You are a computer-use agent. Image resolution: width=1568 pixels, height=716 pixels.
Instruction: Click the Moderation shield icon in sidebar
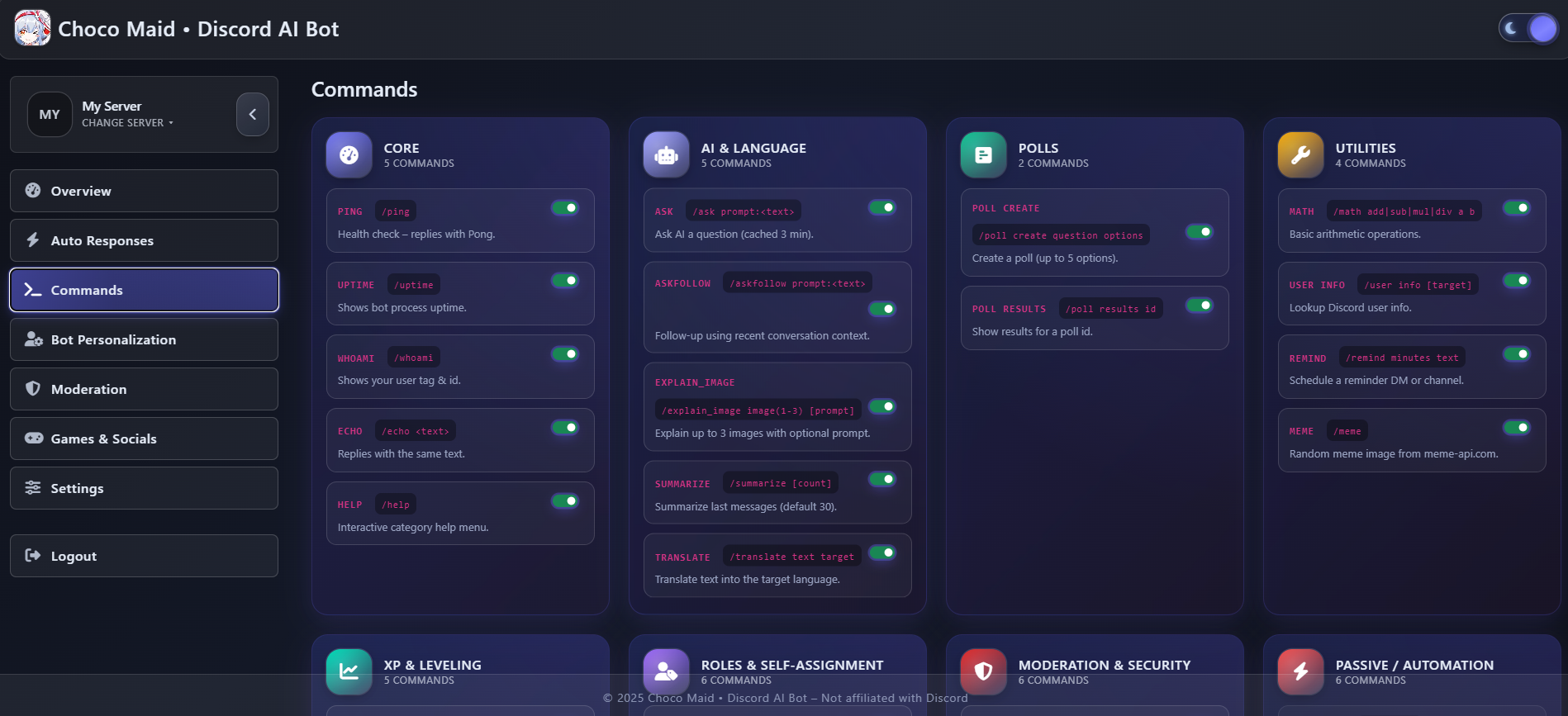(x=33, y=389)
